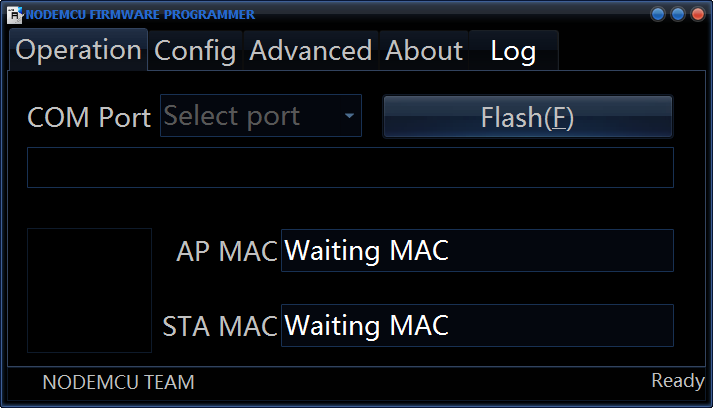
Task: Select the AP MAC text field
Action: 477,250
